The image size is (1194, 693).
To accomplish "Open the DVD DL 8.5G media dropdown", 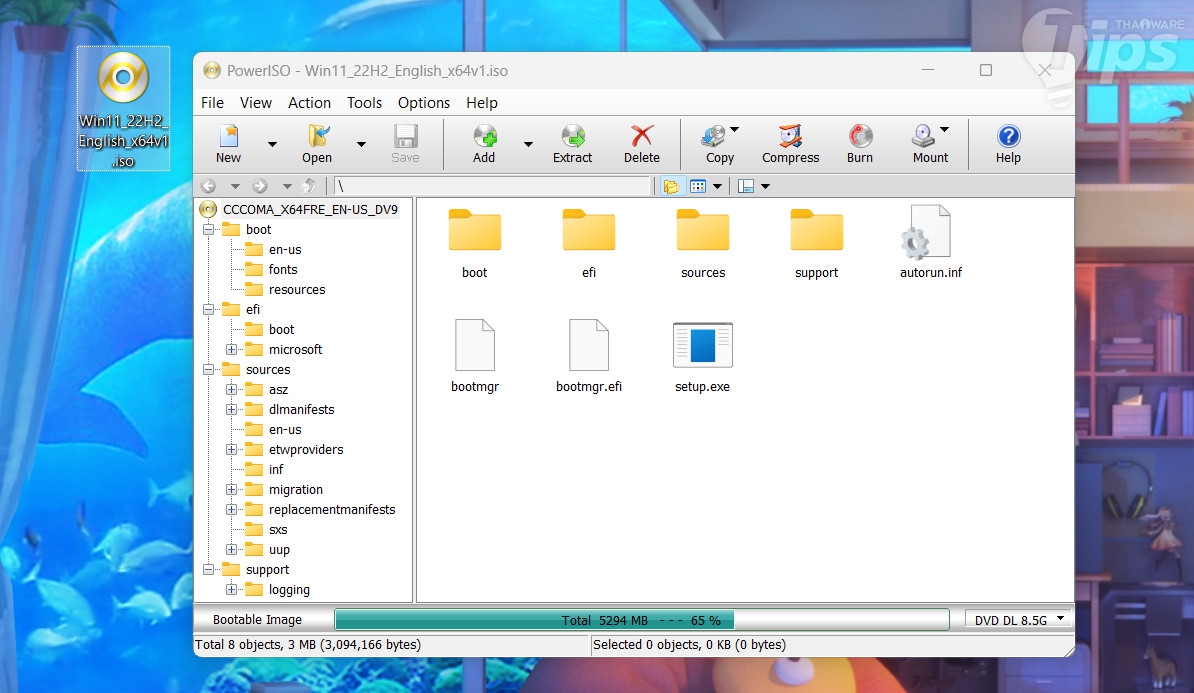I will point(1018,620).
